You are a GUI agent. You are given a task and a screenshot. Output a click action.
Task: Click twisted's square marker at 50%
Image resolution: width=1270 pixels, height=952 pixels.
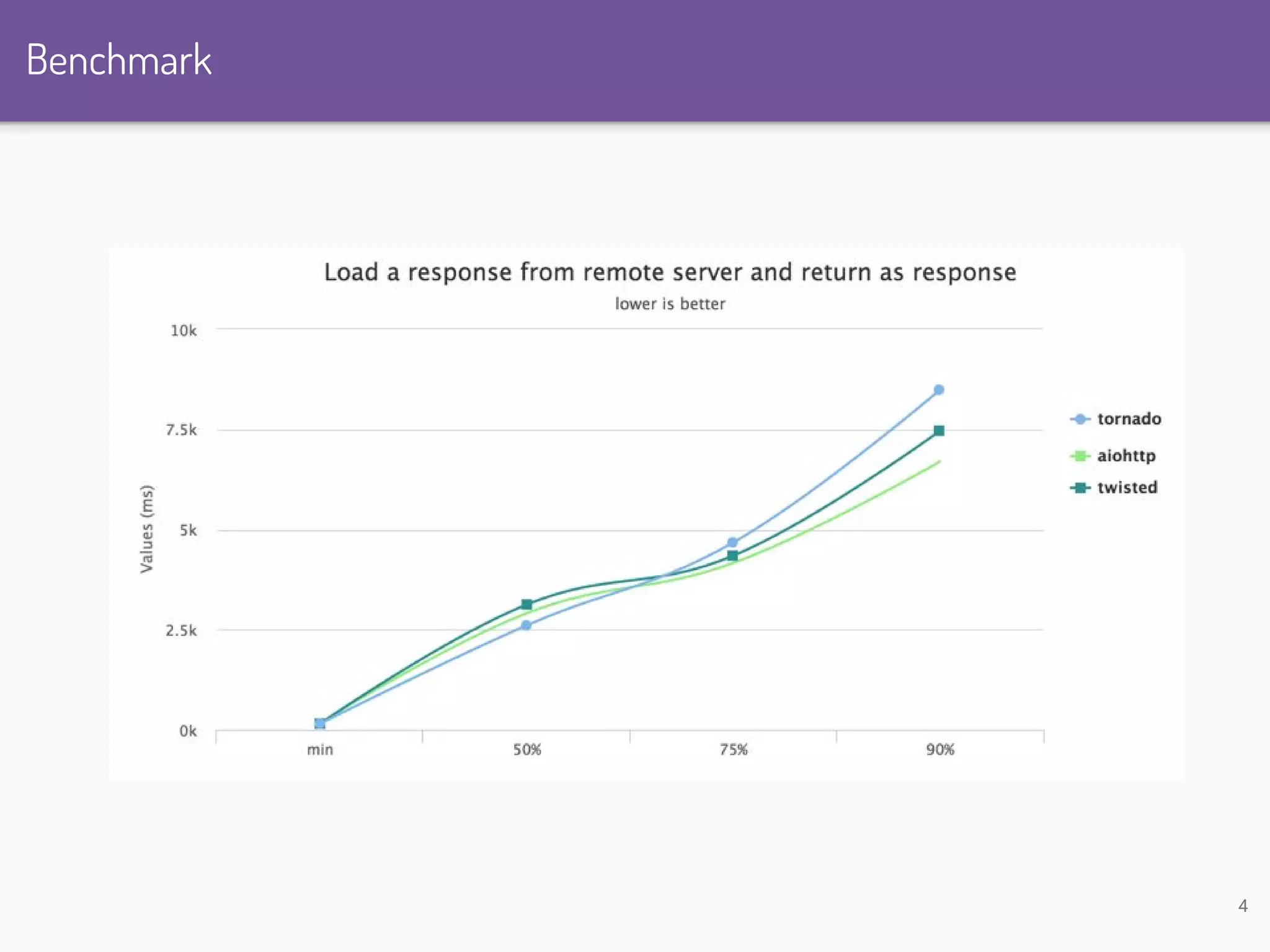pyautogui.click(x=526, y=604)
